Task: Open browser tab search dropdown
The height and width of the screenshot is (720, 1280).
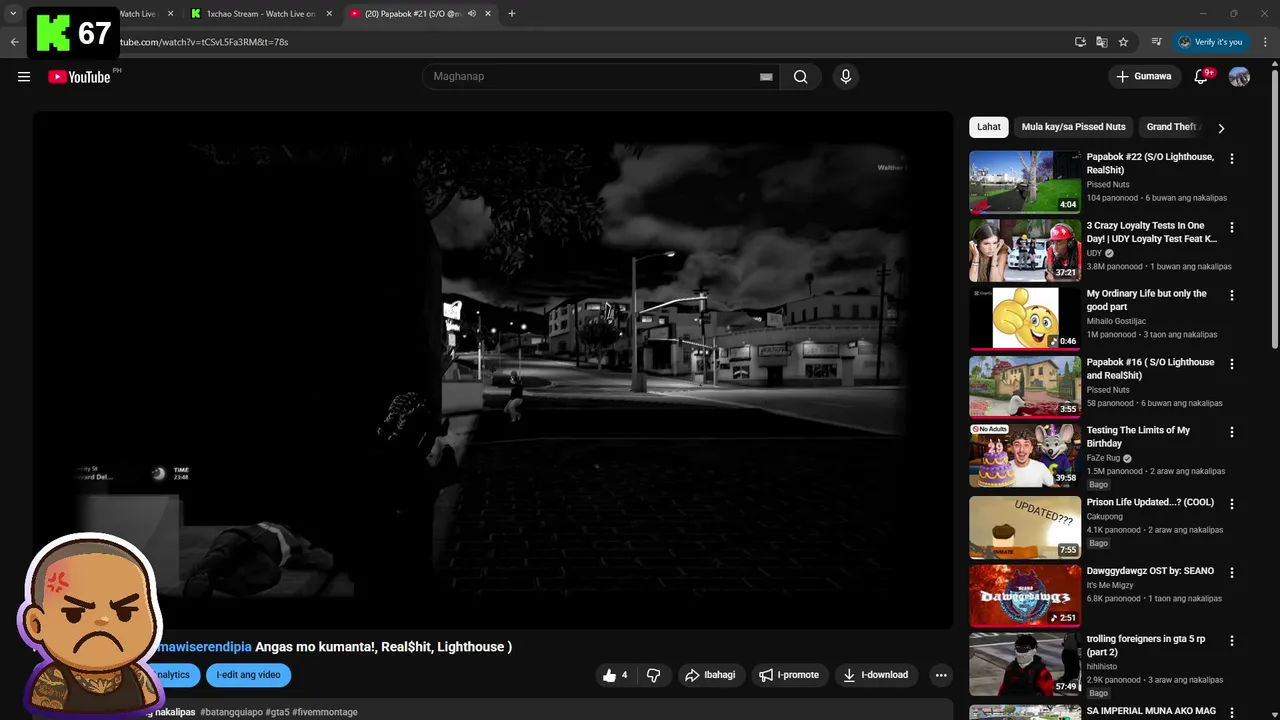Action: coord(13,14)
